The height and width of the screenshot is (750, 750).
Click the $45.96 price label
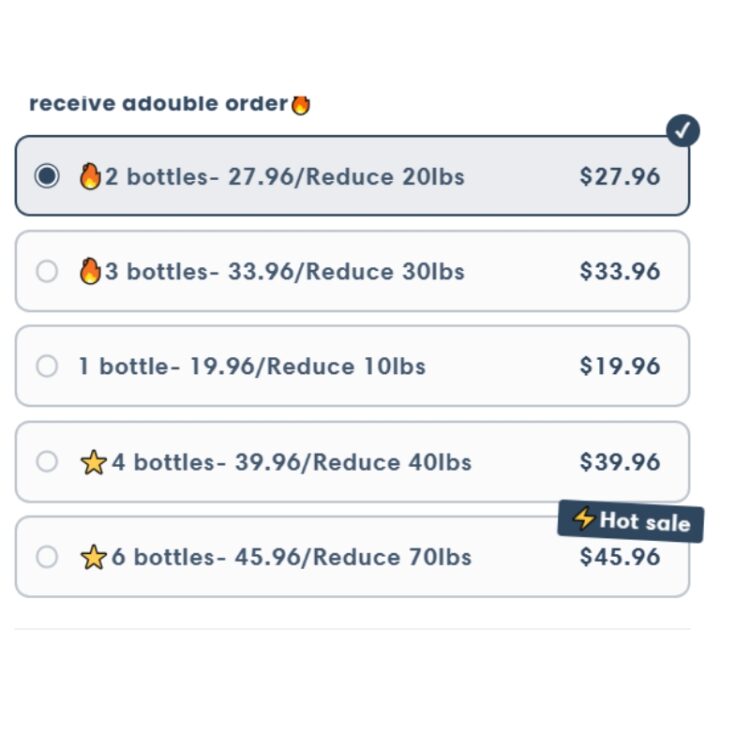(x=620, y=557)
